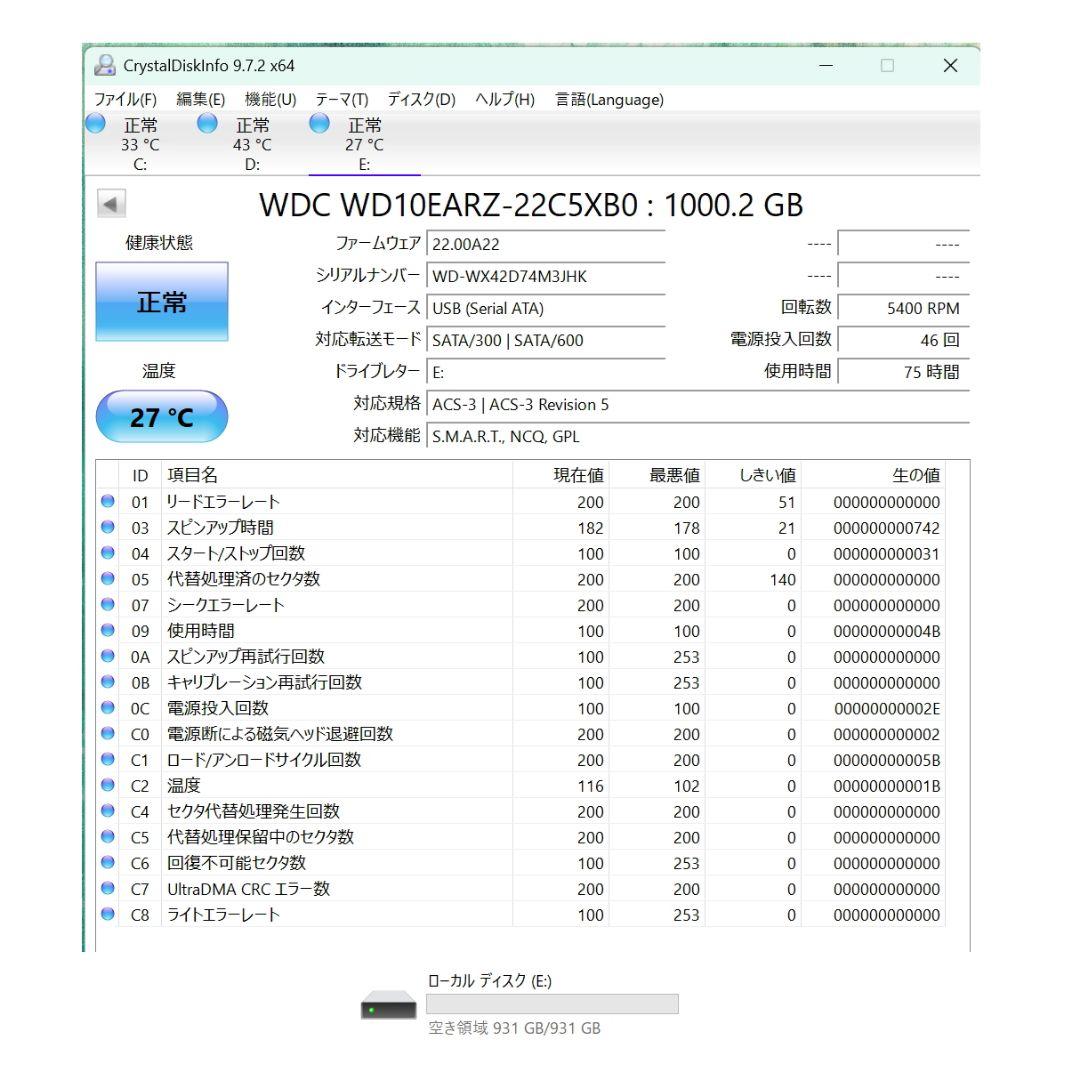Screen dimensions: 1071x1080
Task: Click the ローカル ディスク (E:) label
Action: coord(490,981)
